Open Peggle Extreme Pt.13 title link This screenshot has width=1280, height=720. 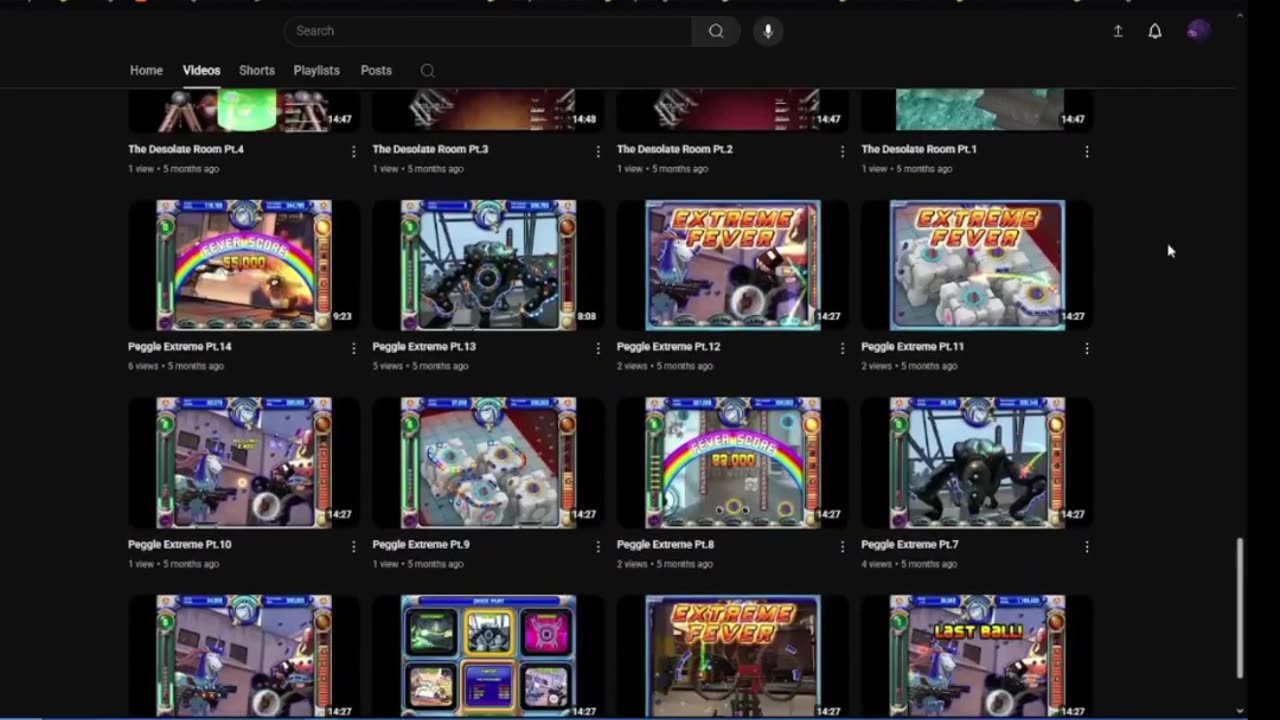tap(424, 346)
